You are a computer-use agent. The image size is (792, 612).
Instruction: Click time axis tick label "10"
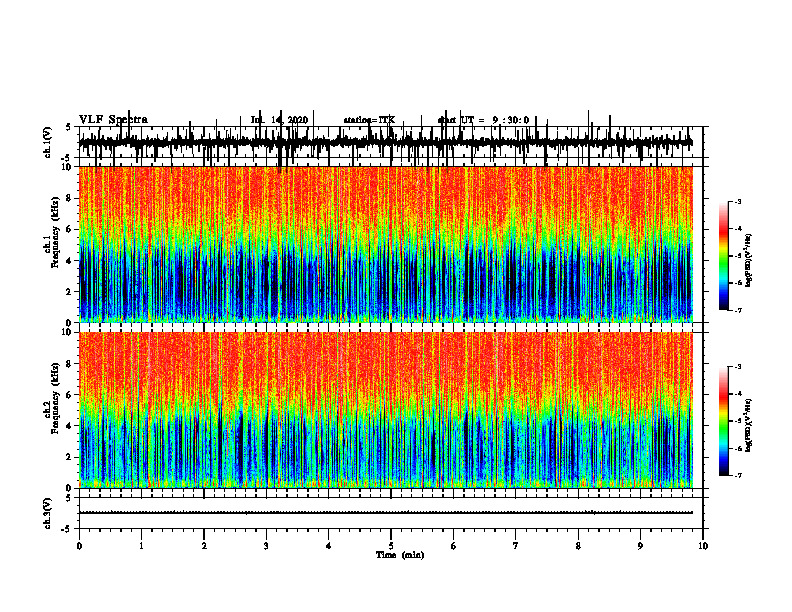[703, 546]
